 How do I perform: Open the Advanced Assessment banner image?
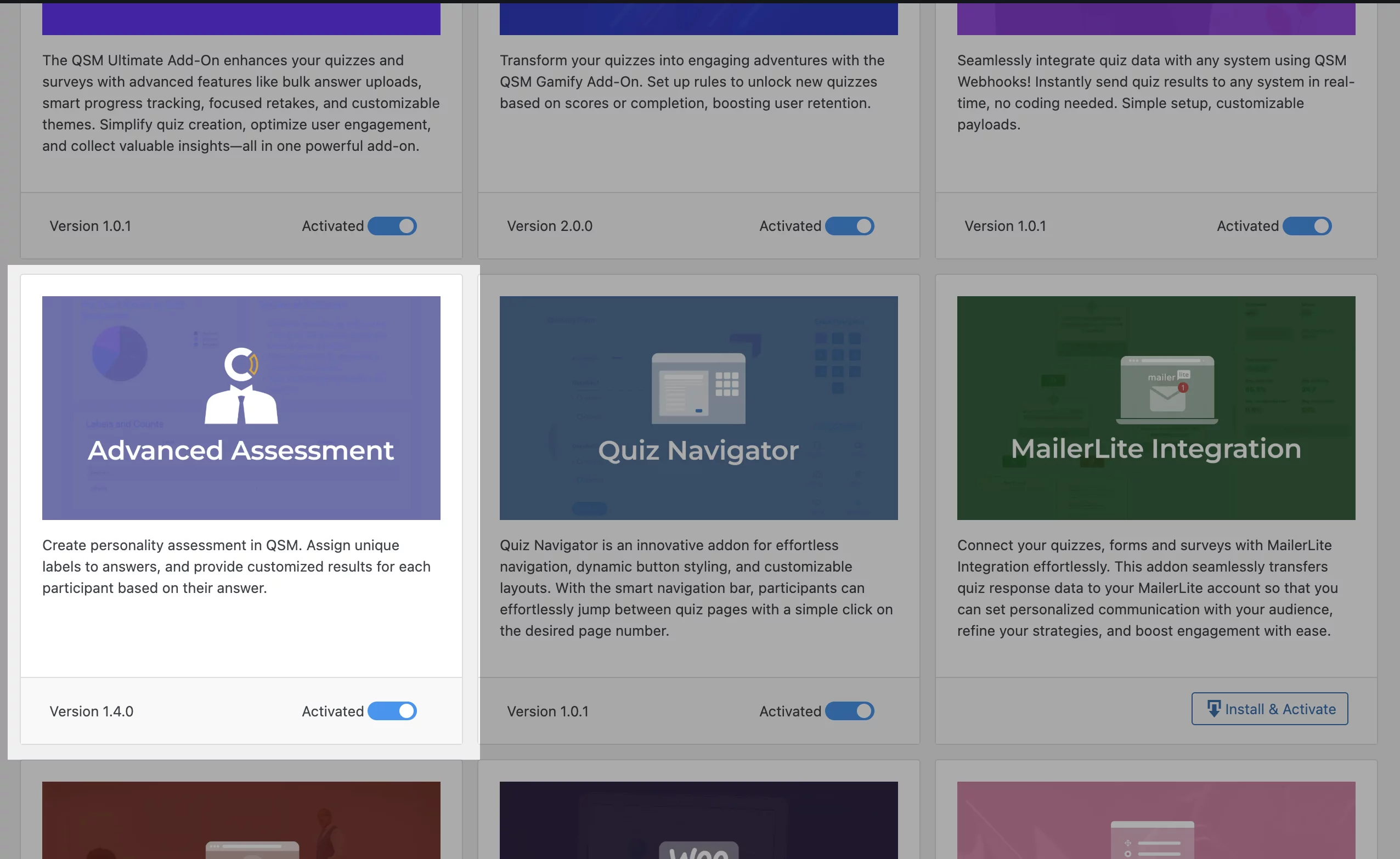pos(241,408)
